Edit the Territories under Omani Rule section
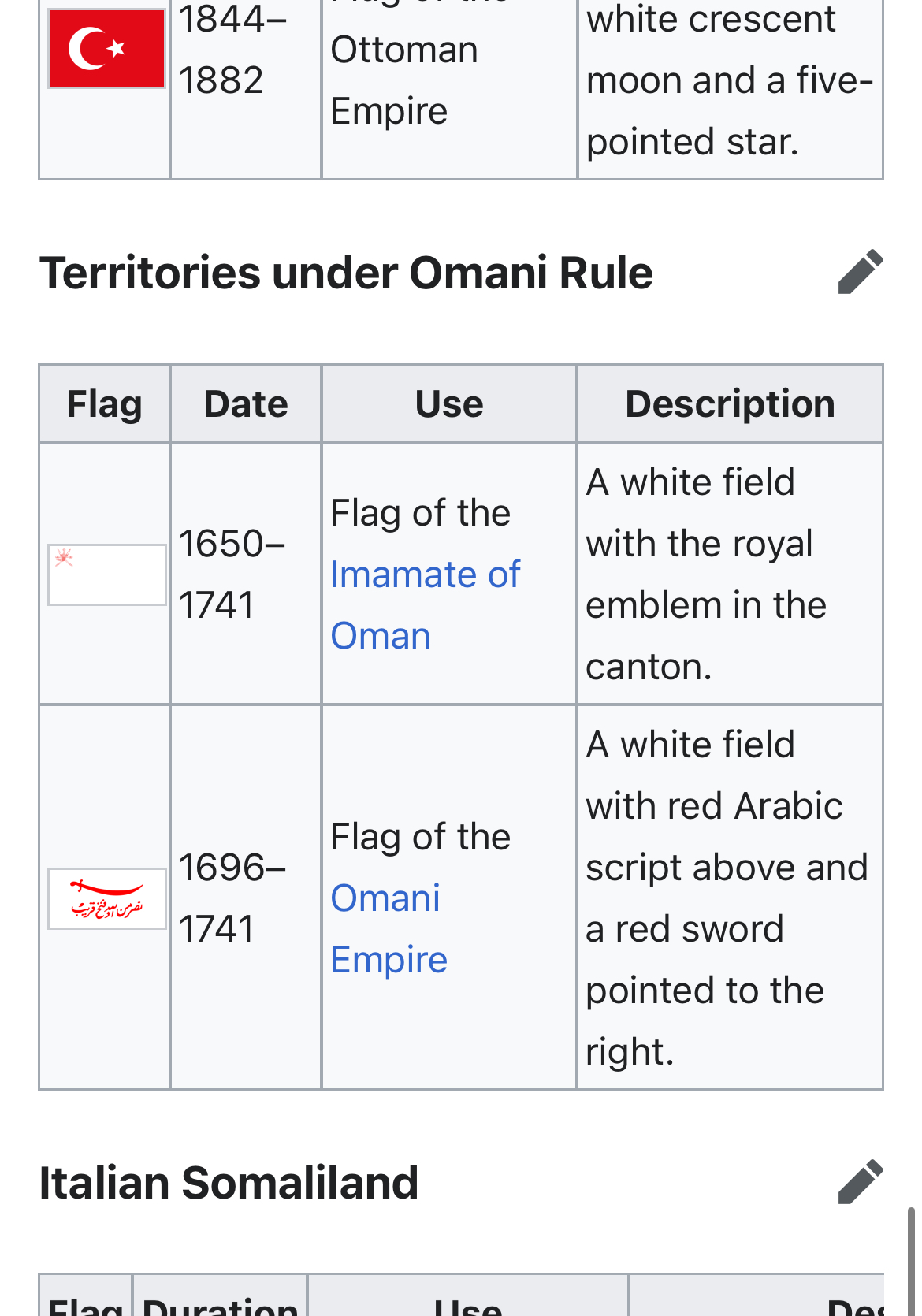 861,272
